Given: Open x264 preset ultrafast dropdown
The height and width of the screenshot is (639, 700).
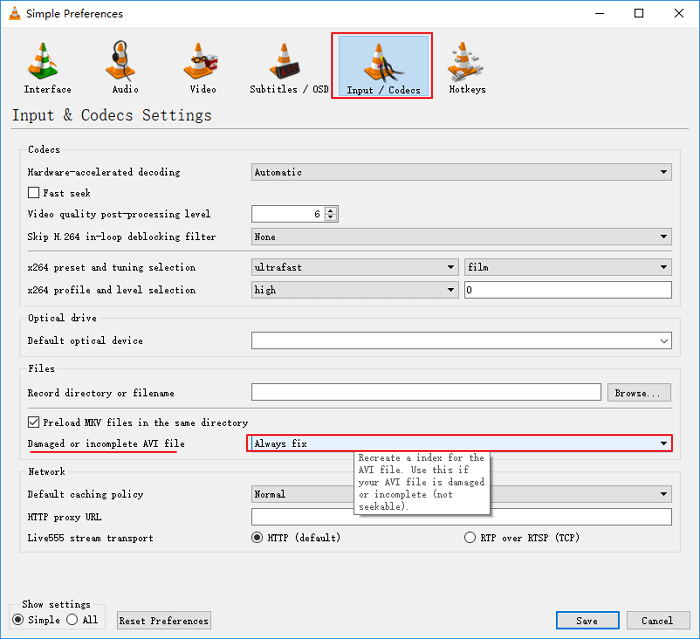Looking at the screenshot, I should coord(354,267).
